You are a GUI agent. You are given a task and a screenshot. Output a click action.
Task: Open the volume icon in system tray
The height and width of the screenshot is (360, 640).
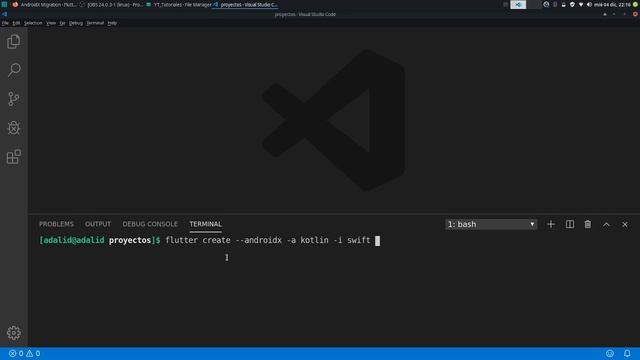pos(589,4)
